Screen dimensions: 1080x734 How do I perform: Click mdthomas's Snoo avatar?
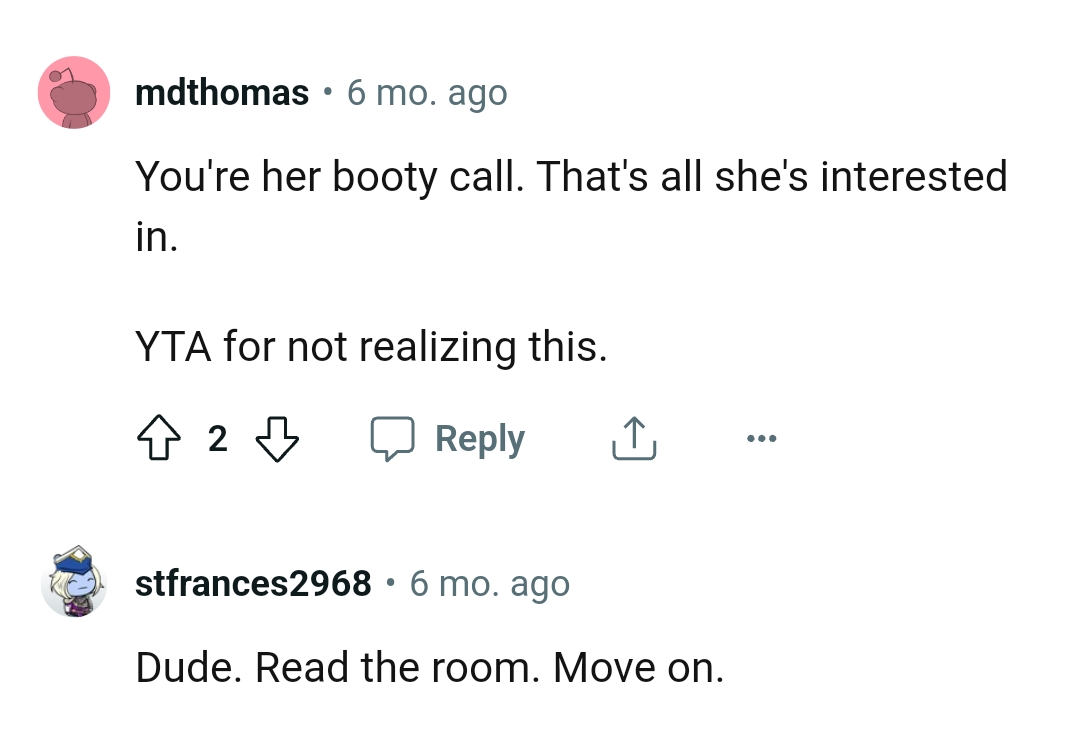74,92
